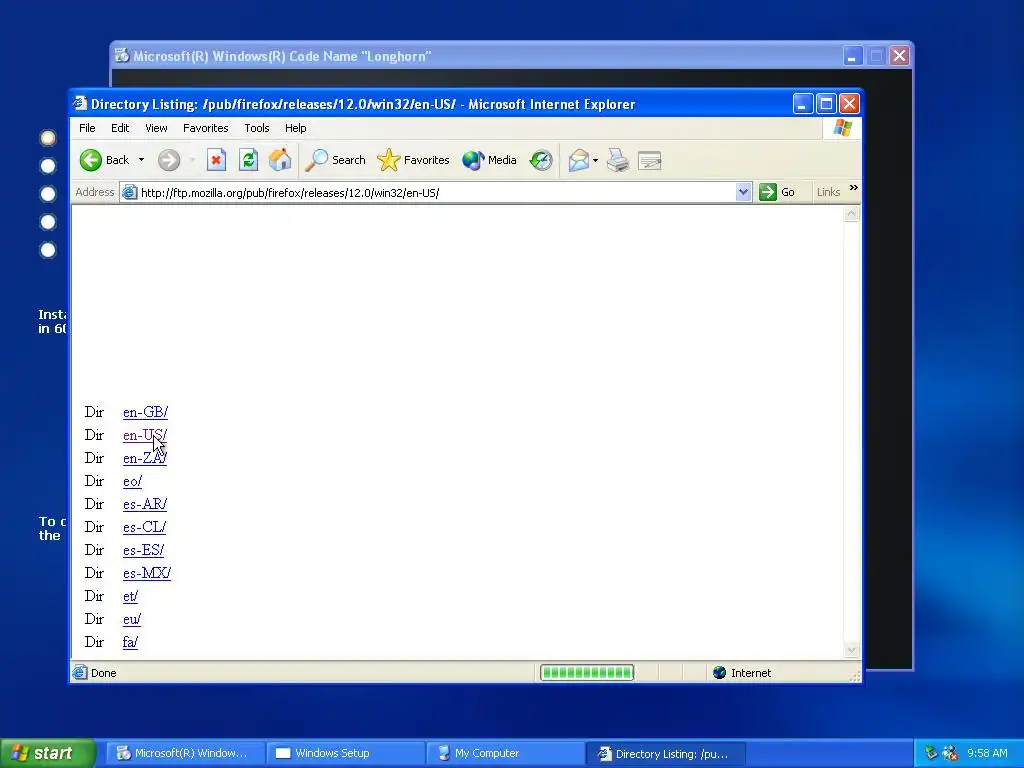Viewport: 1024px width, 768px height.
Task: Open the es-MX/ directory link
Action: (146, 573)
